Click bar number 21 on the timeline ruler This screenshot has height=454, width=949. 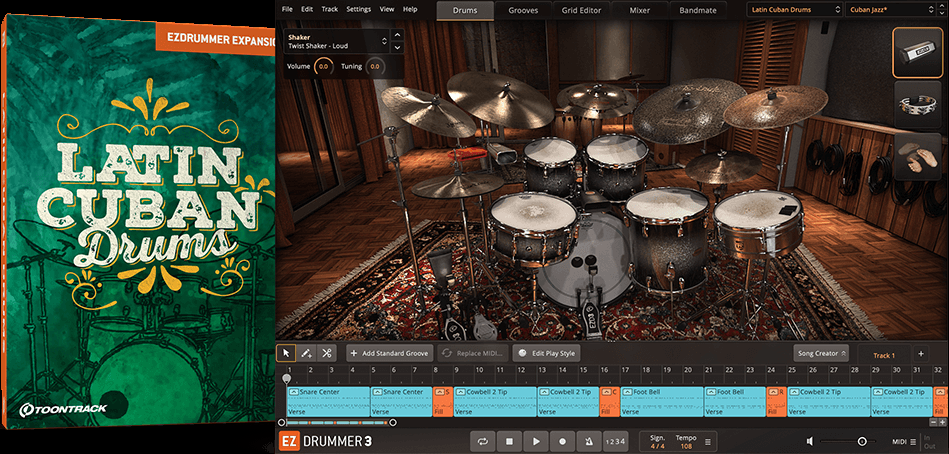pyautogui.click(x=708, y=369)
